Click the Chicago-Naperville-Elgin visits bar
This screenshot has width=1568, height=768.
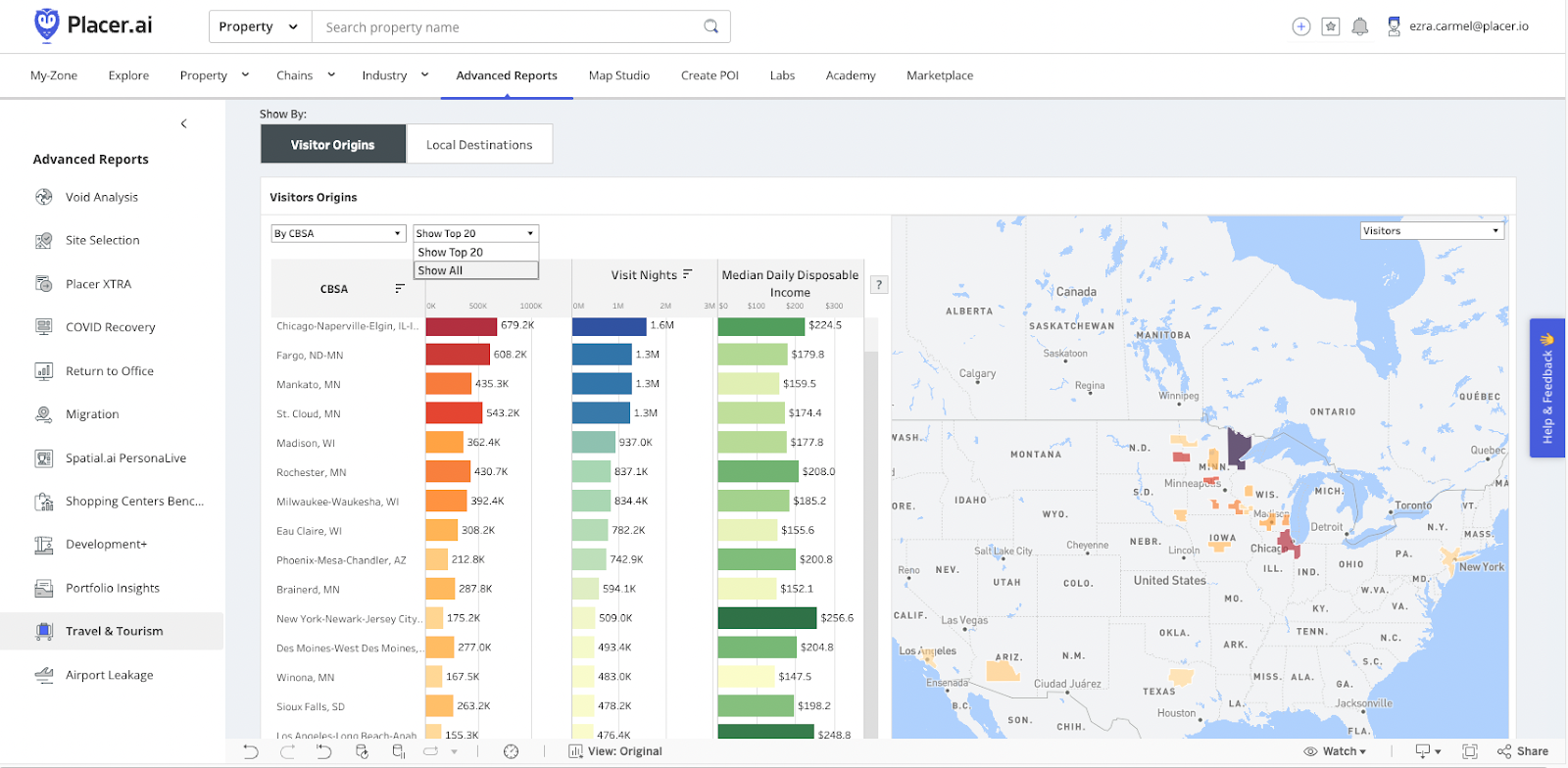[x=462, y=325]
